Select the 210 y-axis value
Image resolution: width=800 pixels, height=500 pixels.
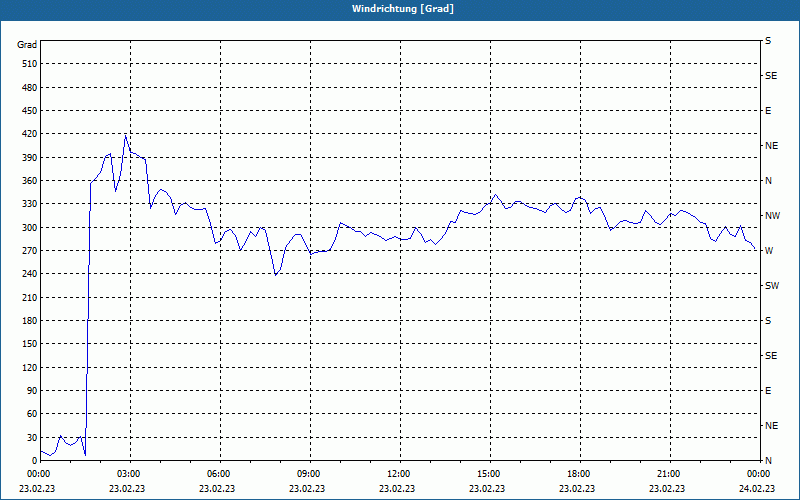[30, 297]
